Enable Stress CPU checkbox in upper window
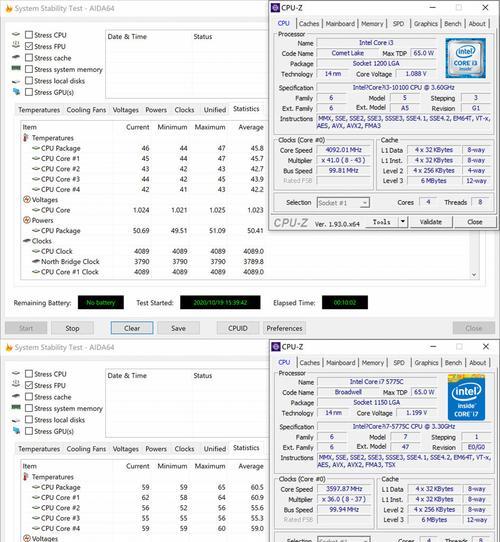This screenshot has height=542, width=500. click(29, 35)
